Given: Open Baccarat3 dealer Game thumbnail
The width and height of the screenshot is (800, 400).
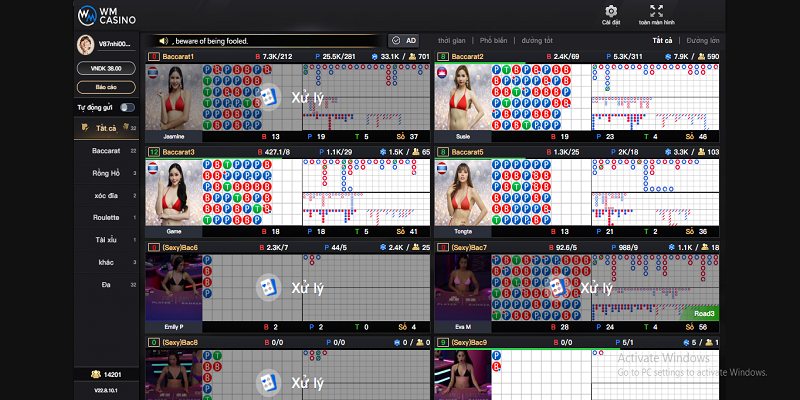Looking at the screenshot, I should (173, 192).
